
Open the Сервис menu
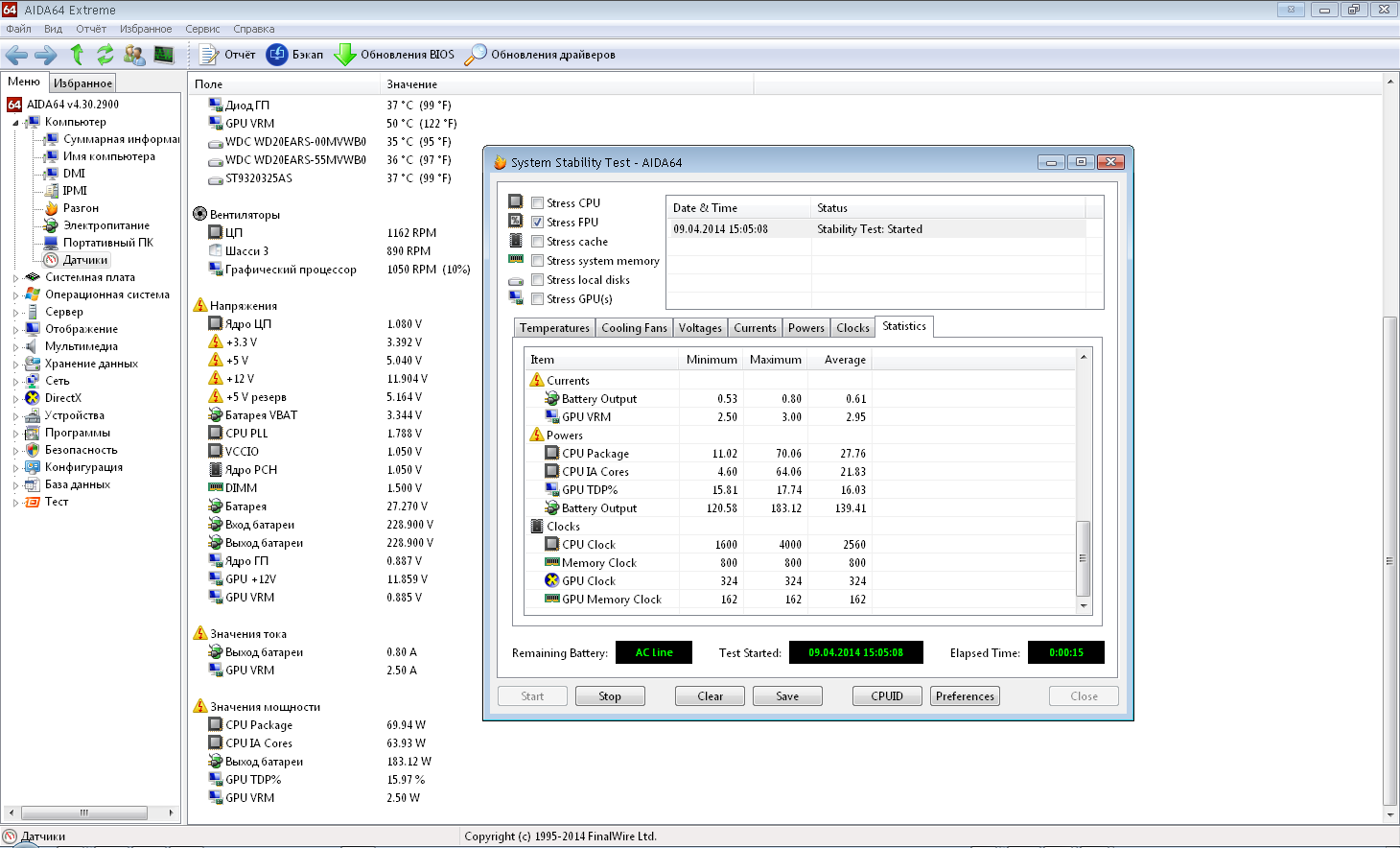point(202,29)
